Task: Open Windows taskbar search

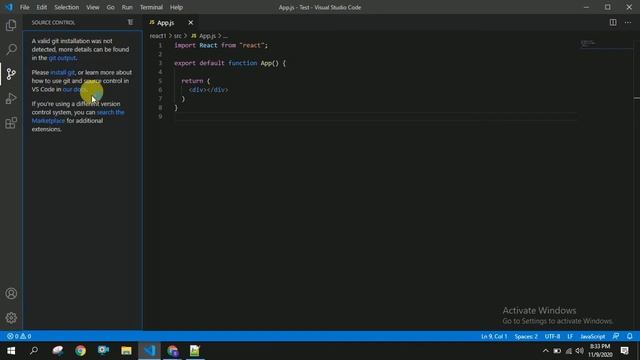Action: [x=34, y=351]
